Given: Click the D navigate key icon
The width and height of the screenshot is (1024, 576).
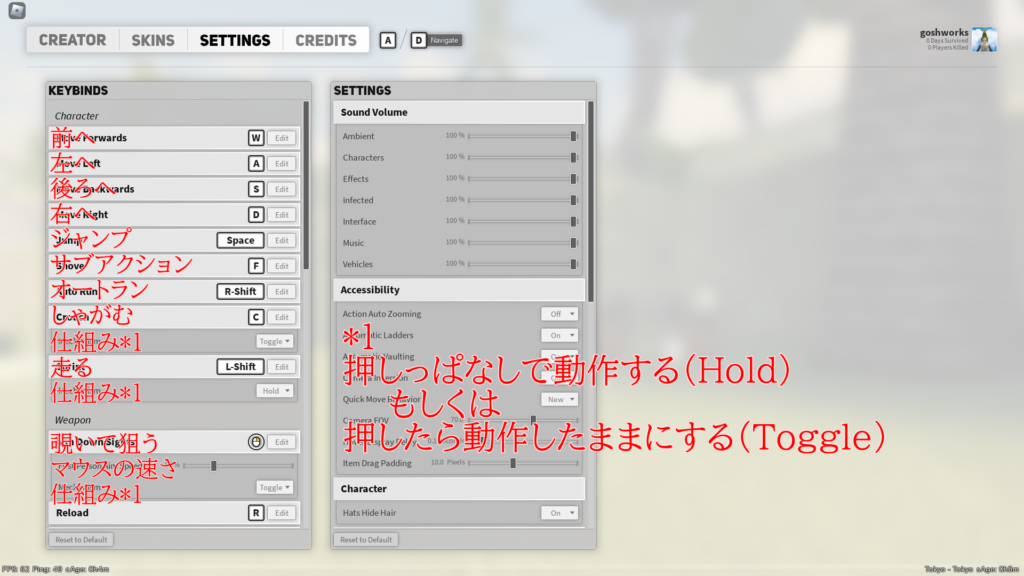Looking at the screenshot, I should [418, 40].
